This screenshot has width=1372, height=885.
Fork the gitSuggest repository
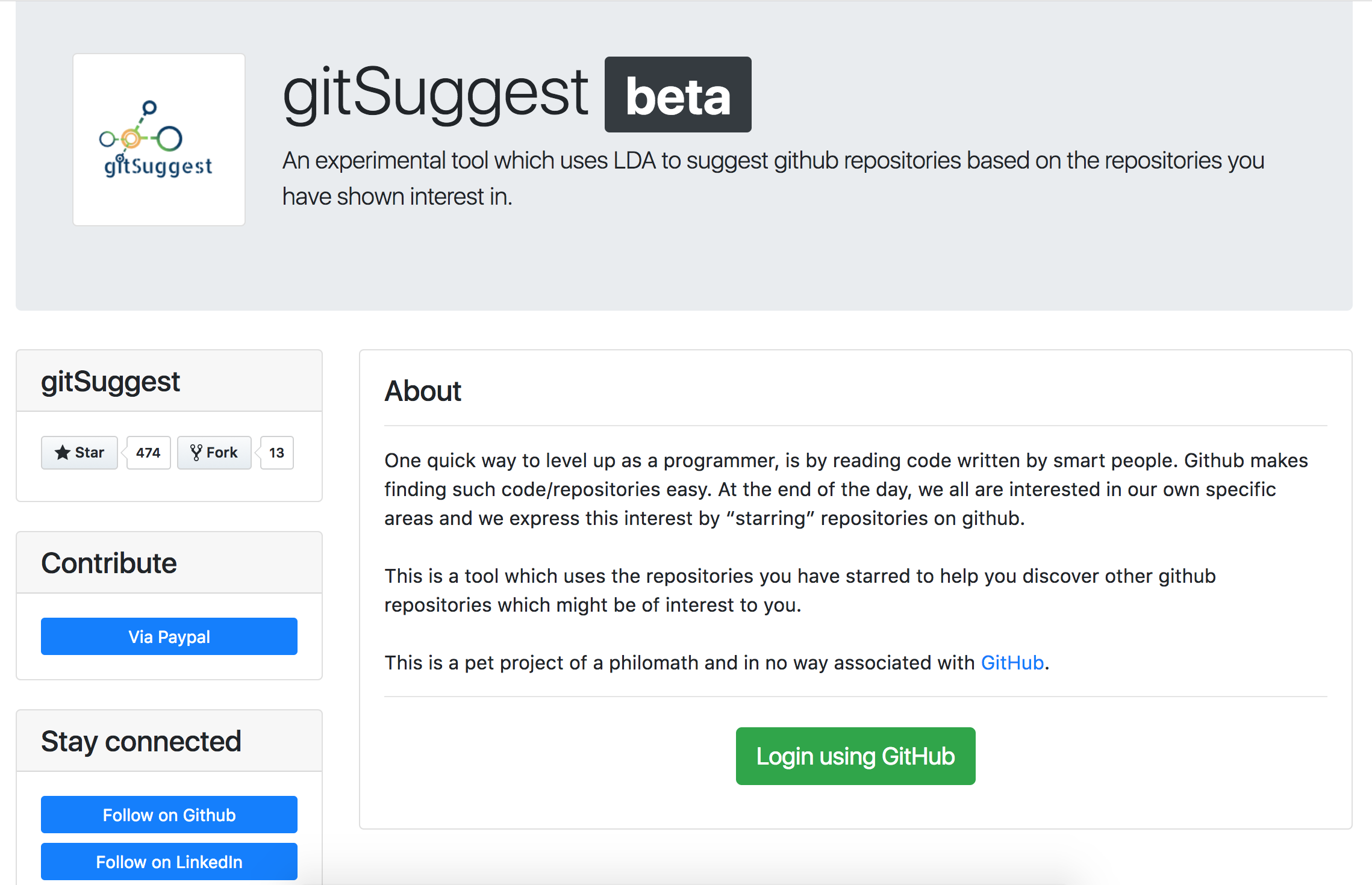(214, 452)
